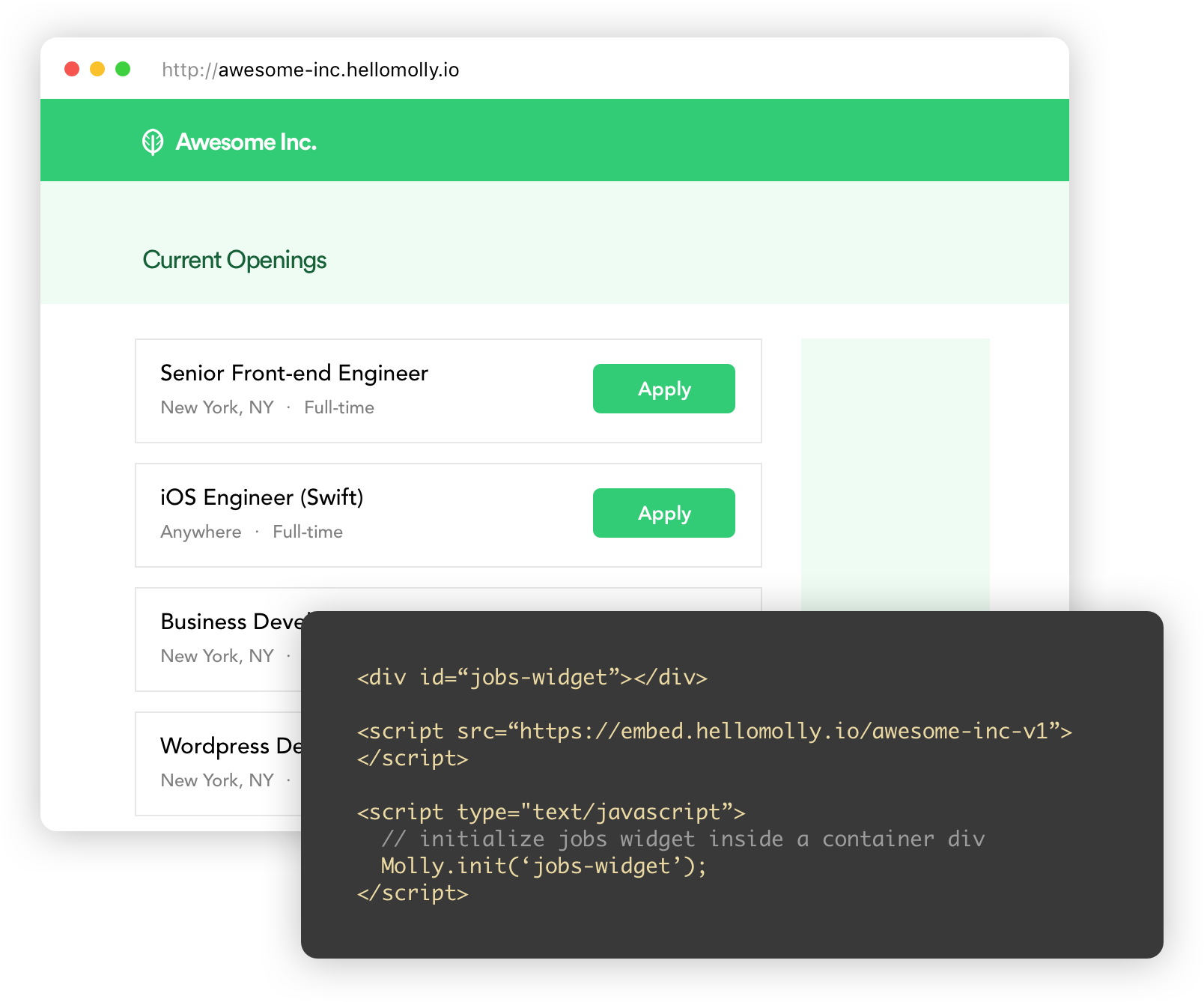Apply to the Senior Front-end Engineer job
The height and width of the screenshot is (1002, 1204).
[x=664, y=389]
